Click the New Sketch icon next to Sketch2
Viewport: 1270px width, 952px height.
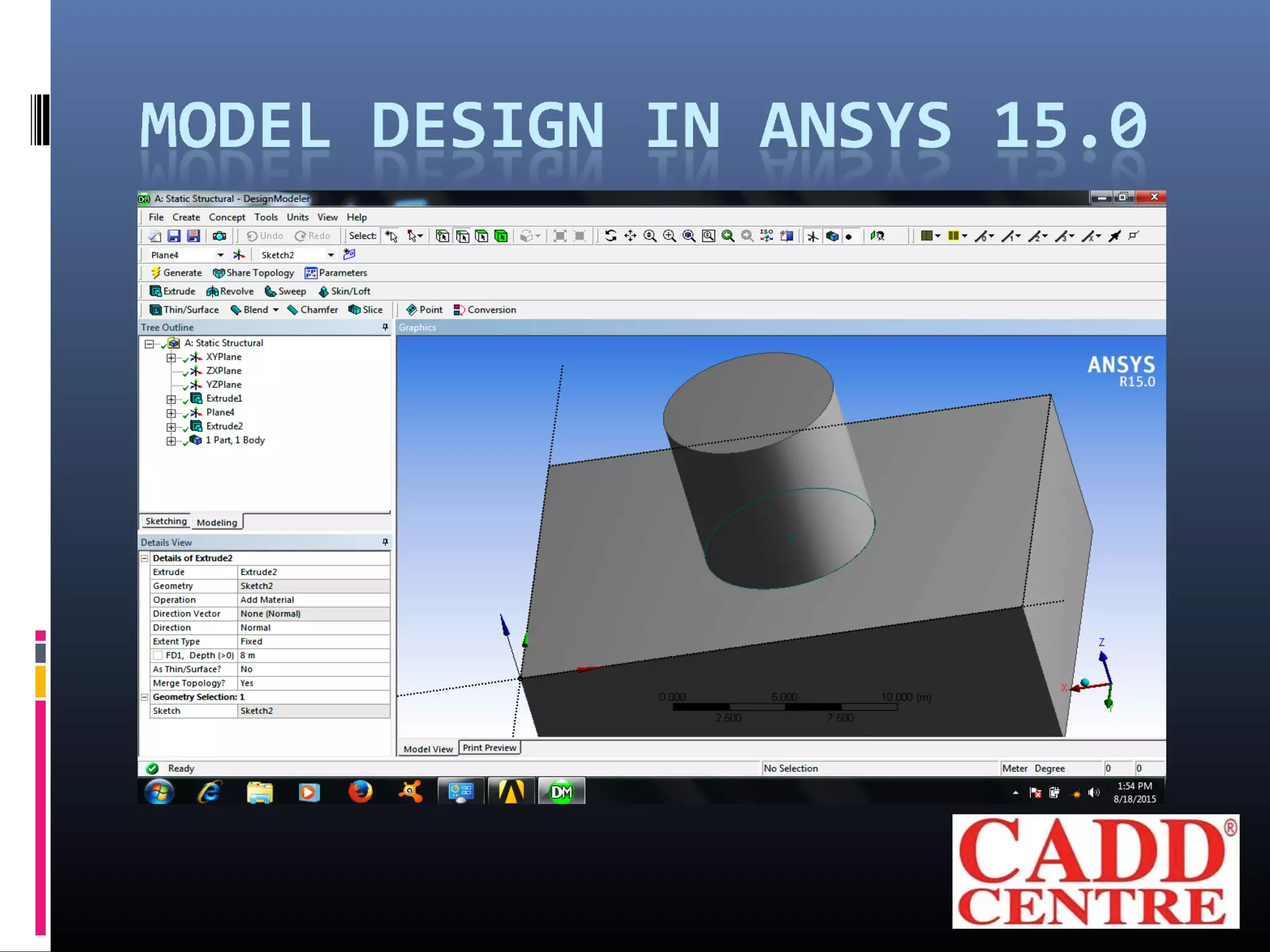coord(349,254)
